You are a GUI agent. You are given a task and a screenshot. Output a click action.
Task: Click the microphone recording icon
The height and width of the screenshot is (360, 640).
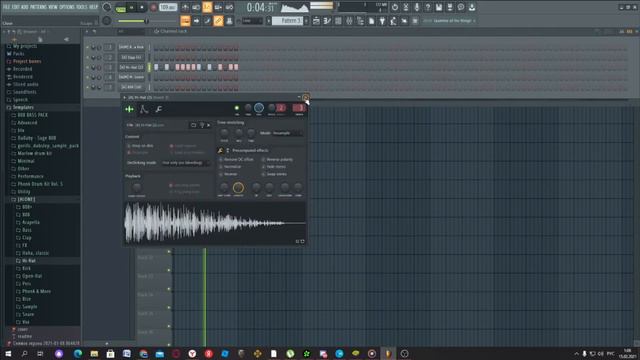[x=417, y=7]
